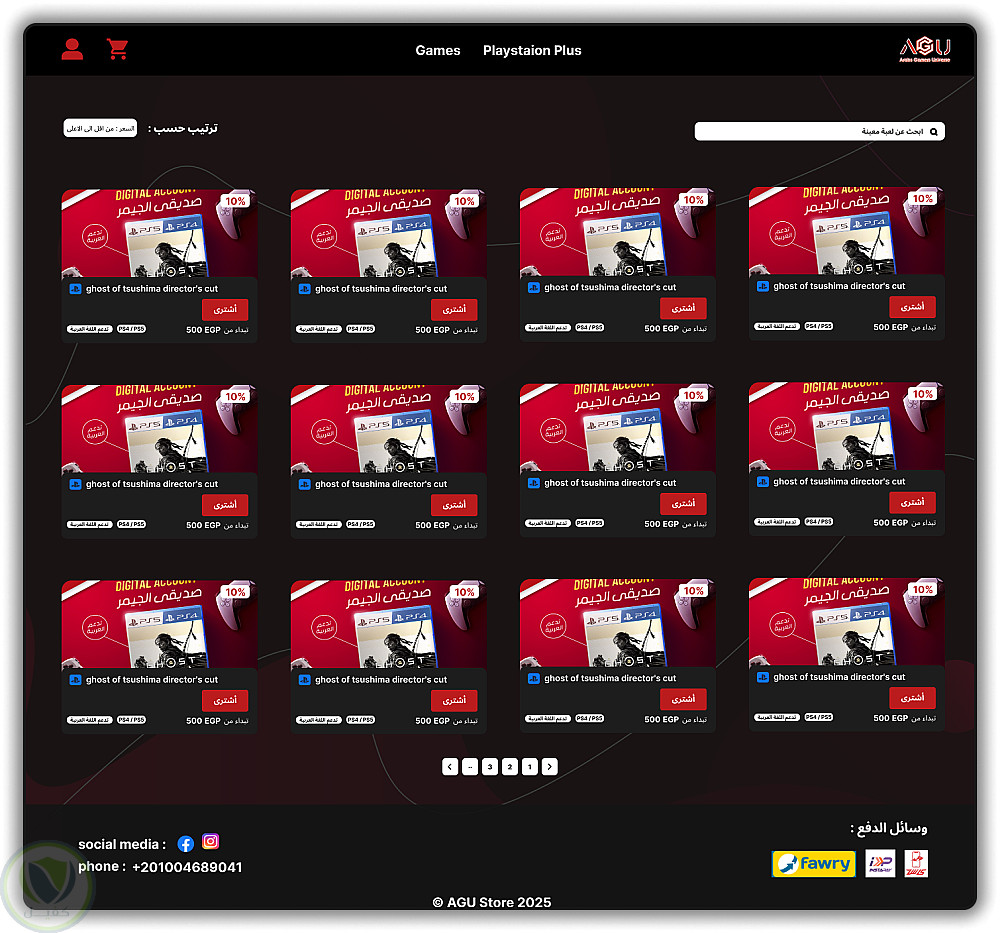
Task: Go to next page with right chevron
Action: point(550,767)
